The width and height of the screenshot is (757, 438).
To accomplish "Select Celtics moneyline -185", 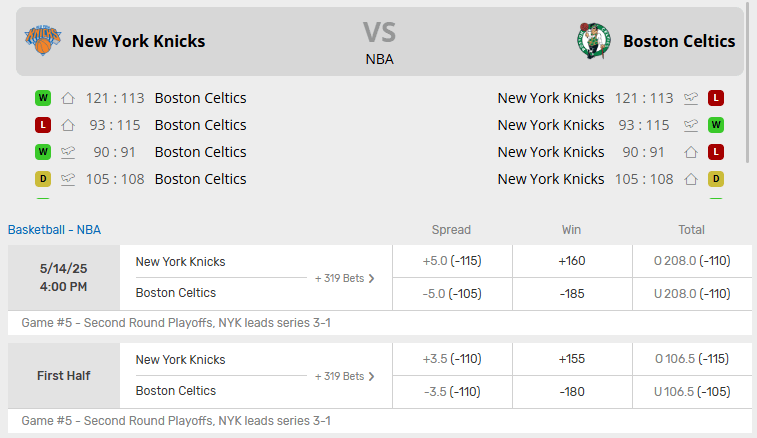I will 572,294.
